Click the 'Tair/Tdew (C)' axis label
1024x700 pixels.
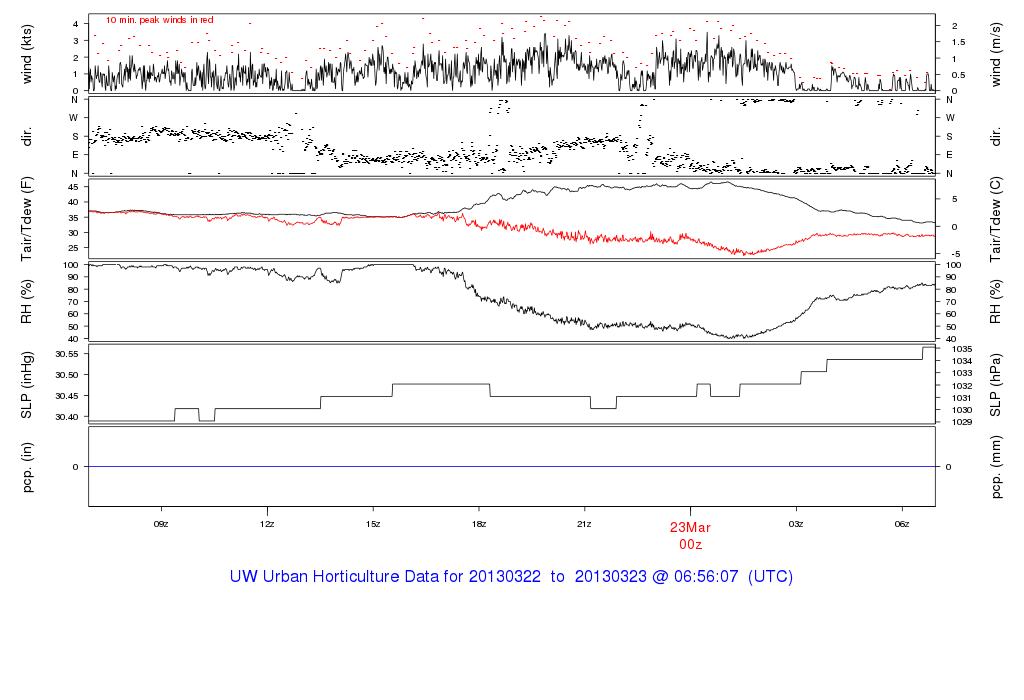click(x=995, y=219)
